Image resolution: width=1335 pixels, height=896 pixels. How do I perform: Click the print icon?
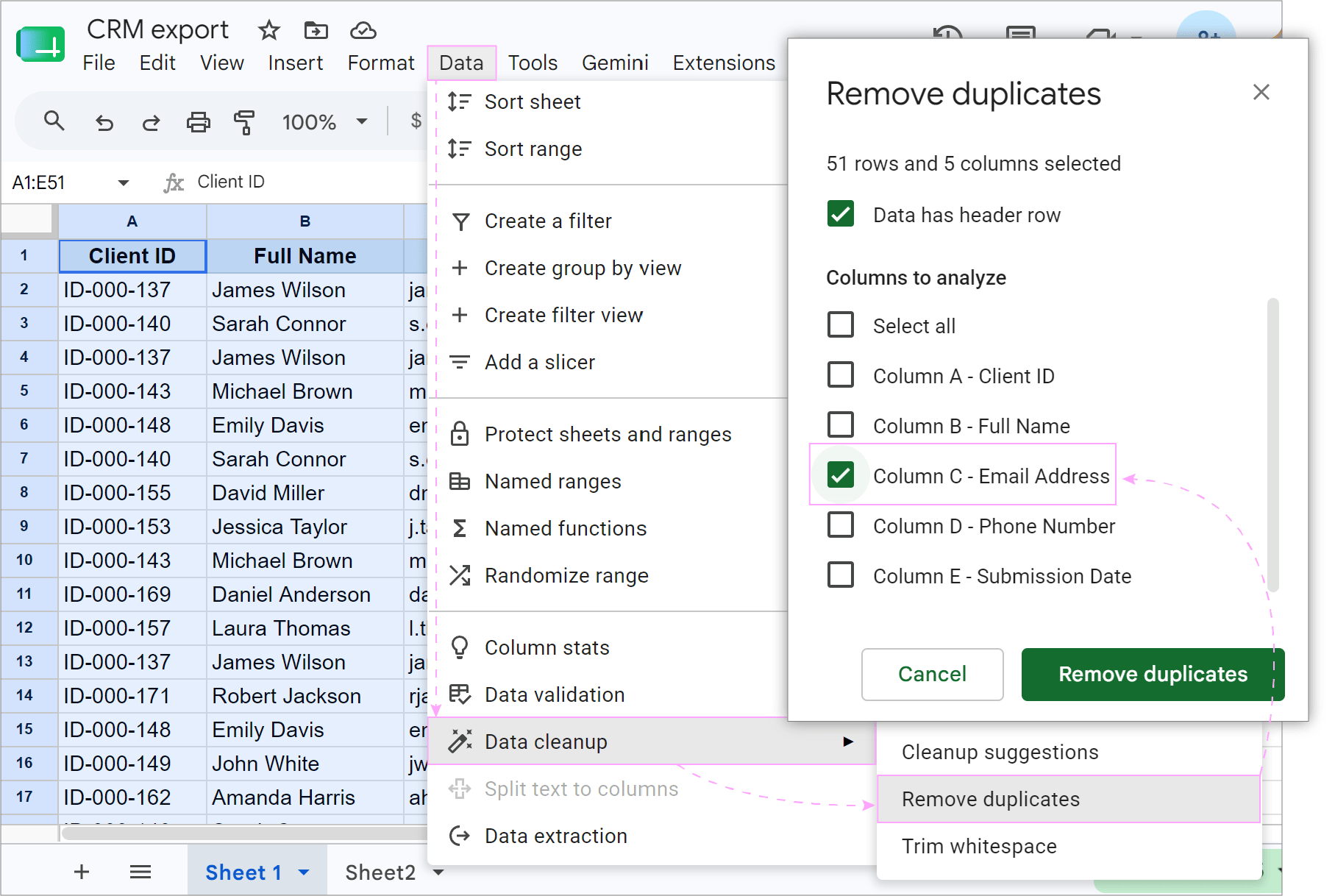(x=198, y=122)
